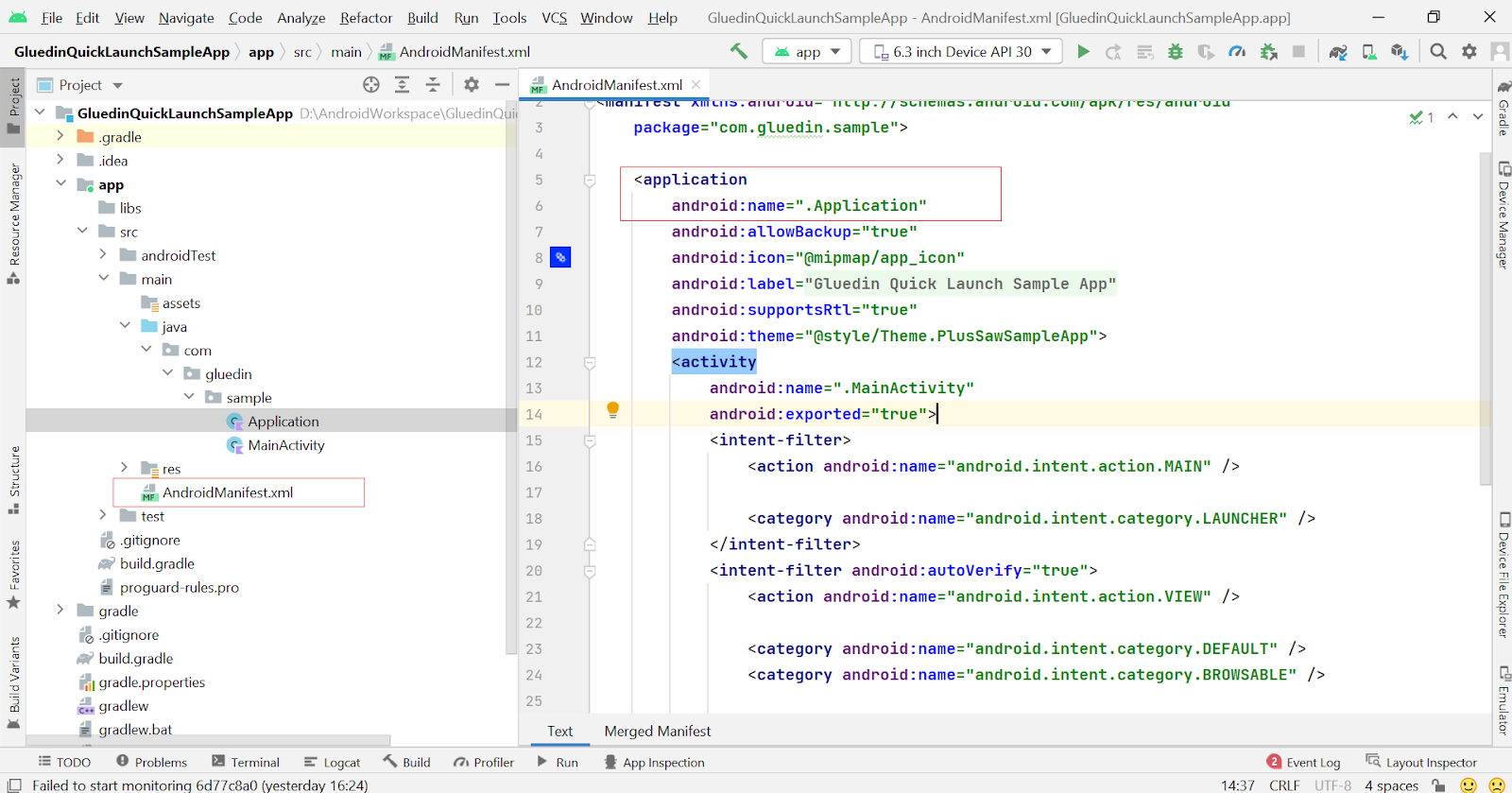Open the 6.3 inch Device API 30 dropdown
The image size is (1512, 793).
961,52
